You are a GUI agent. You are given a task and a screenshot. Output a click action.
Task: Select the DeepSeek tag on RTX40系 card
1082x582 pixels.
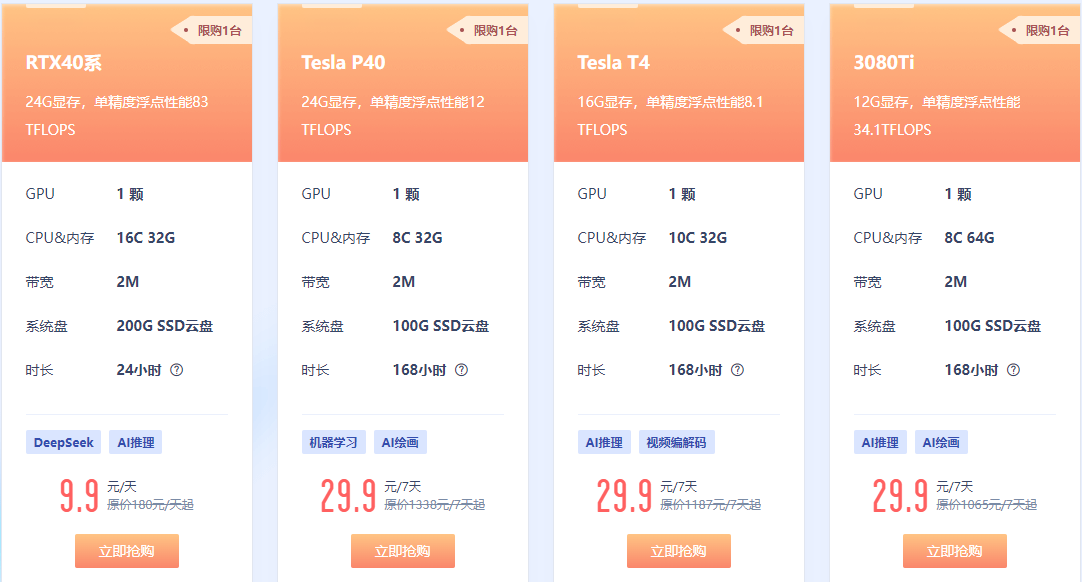[x=63, y=442]
